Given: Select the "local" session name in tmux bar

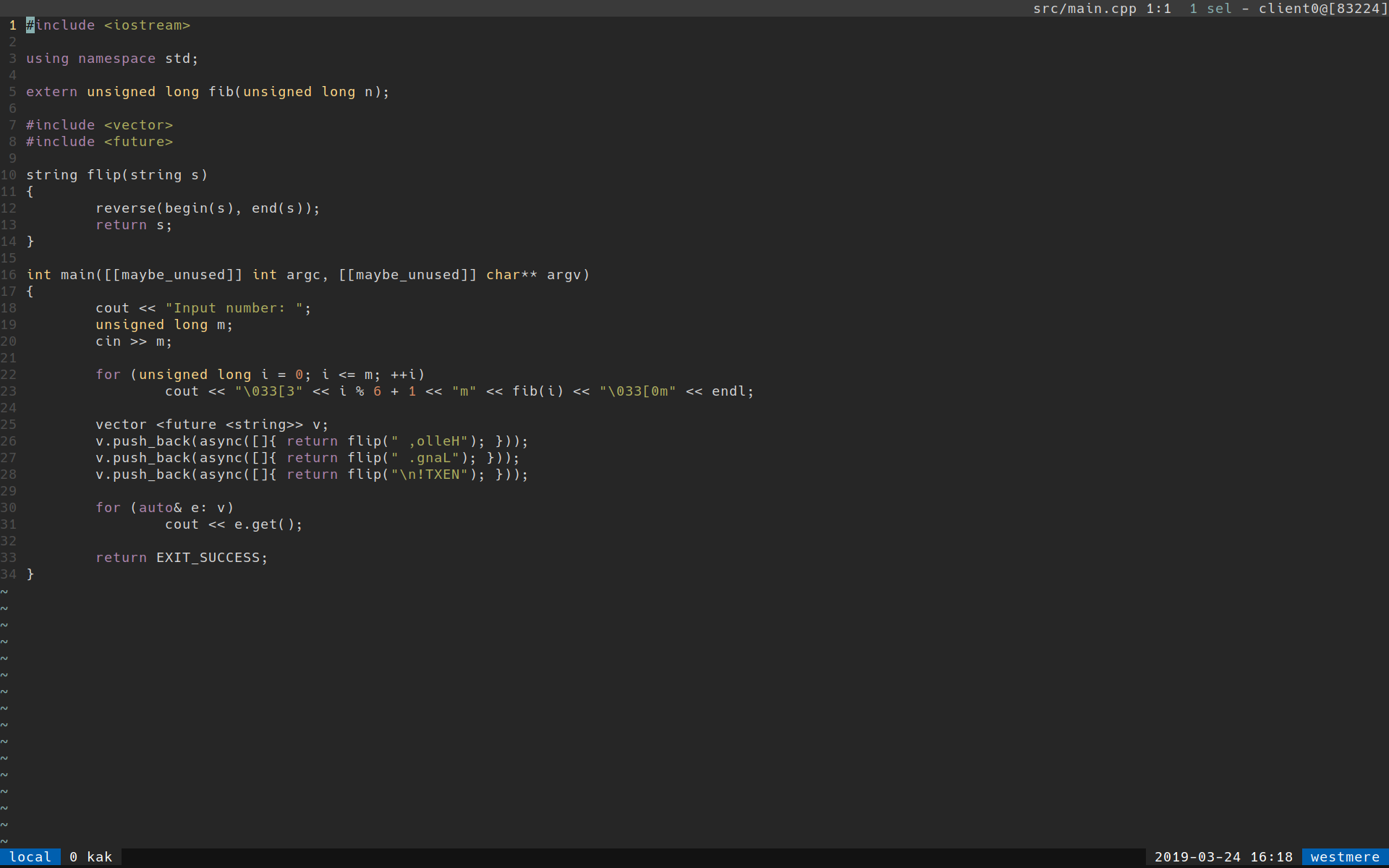Looking at the screenshot, I should point(30,856).
